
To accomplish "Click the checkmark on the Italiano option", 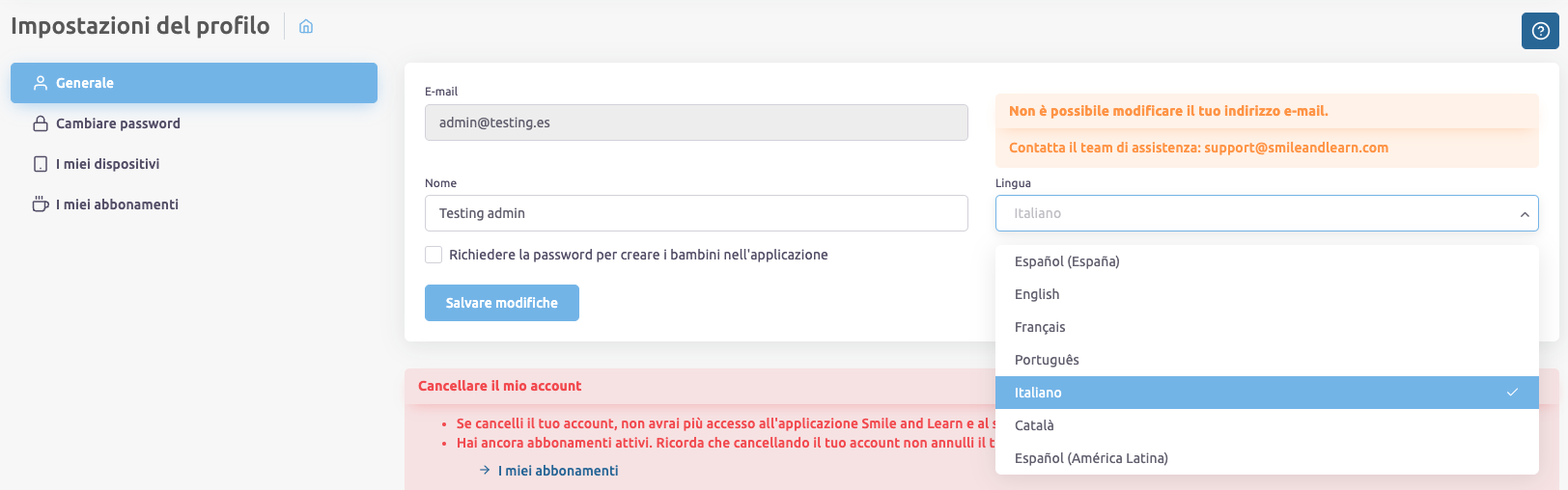I will tap(1512, 393).
